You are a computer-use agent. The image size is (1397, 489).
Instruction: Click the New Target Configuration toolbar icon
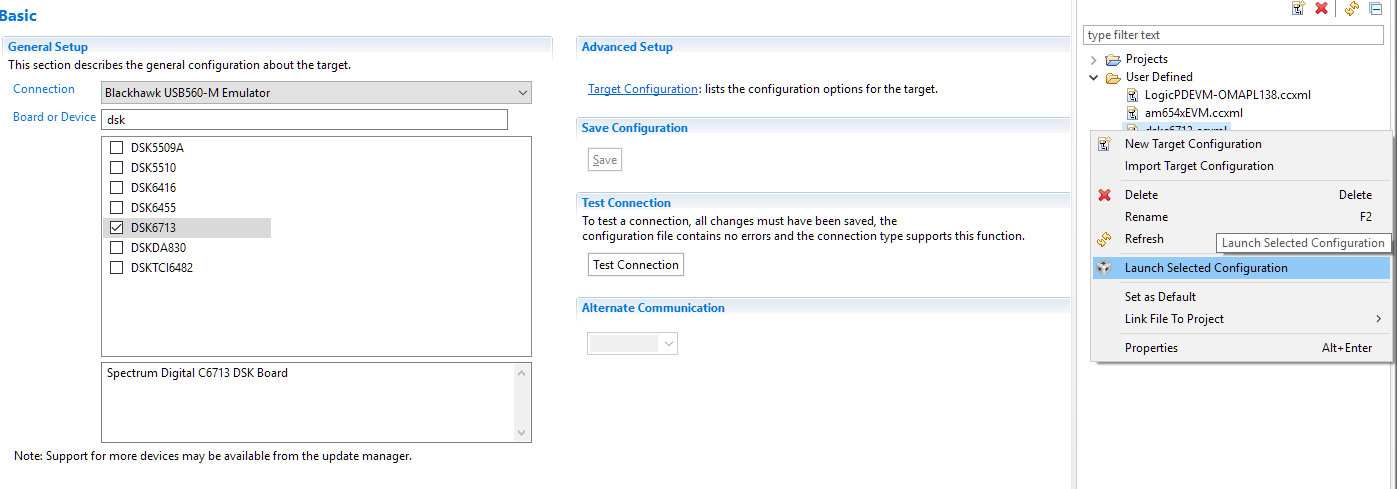1298,8
